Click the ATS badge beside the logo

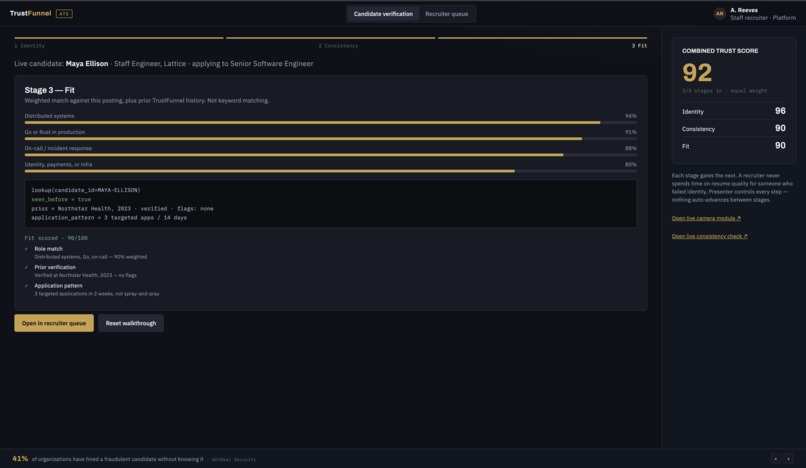(64, 14)
